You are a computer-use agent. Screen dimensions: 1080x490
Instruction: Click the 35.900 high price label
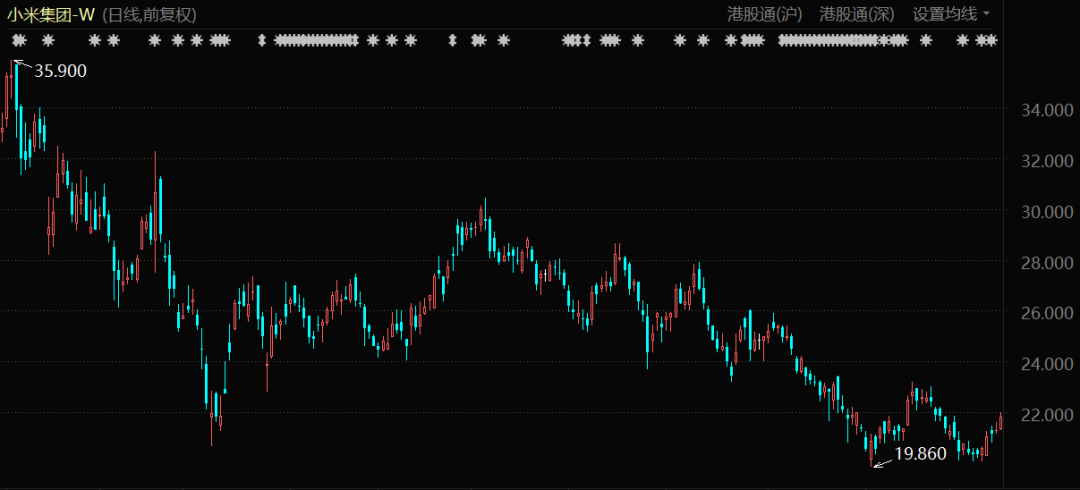61,71
